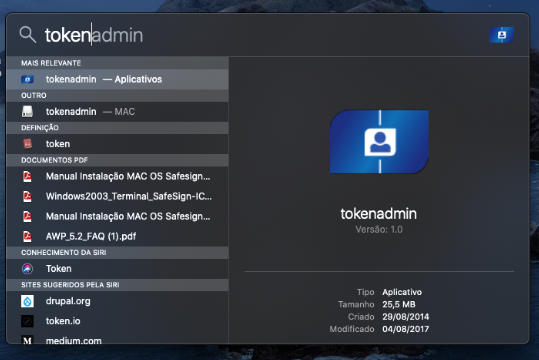This screenshot has width=539, height=360.
Task: Click the Criado date 29/08/2014
Action: tap(406, 317)
